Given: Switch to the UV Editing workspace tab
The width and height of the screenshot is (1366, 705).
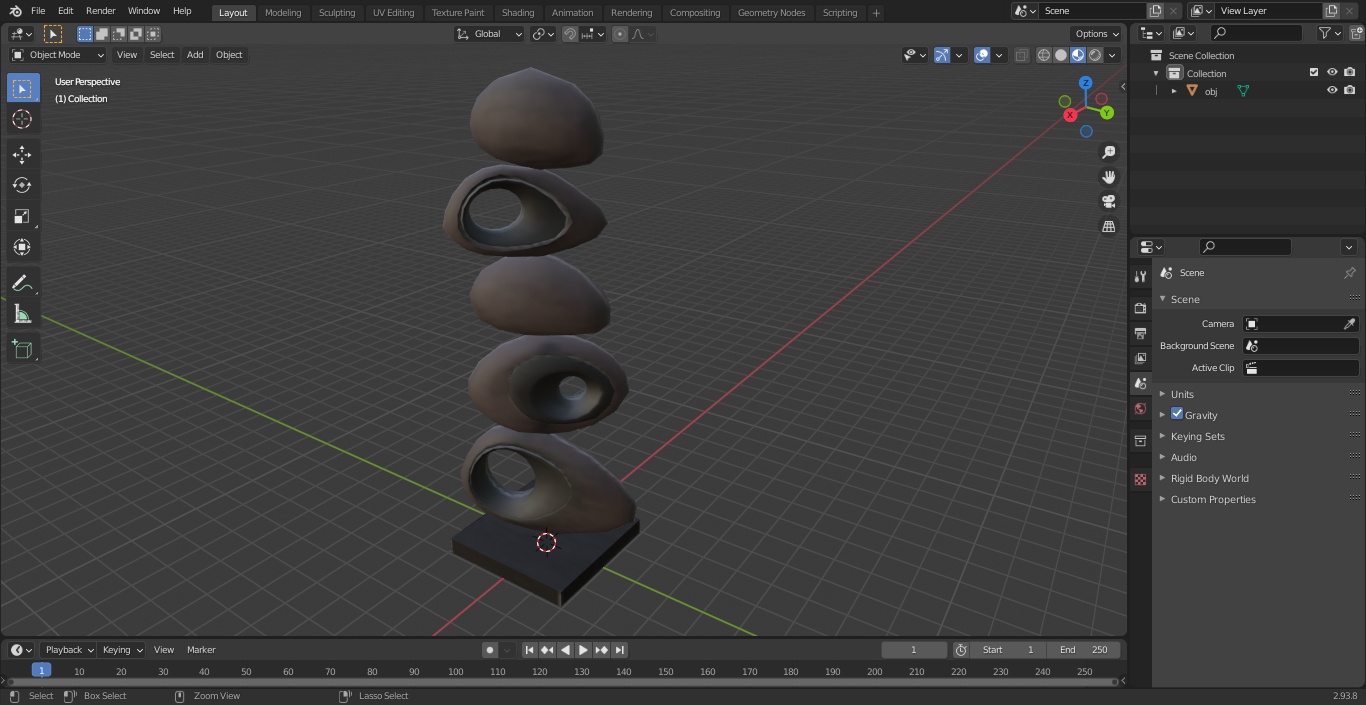Looking at the screenshot, I should 393,13.
